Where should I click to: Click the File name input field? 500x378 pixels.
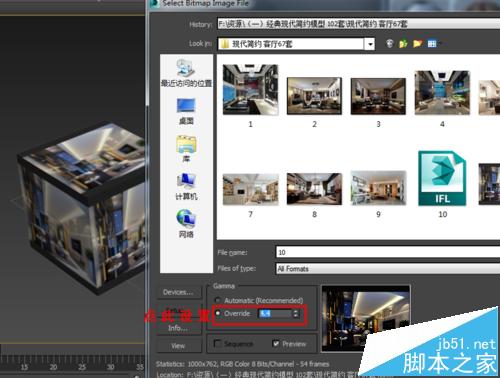point(388,252)
